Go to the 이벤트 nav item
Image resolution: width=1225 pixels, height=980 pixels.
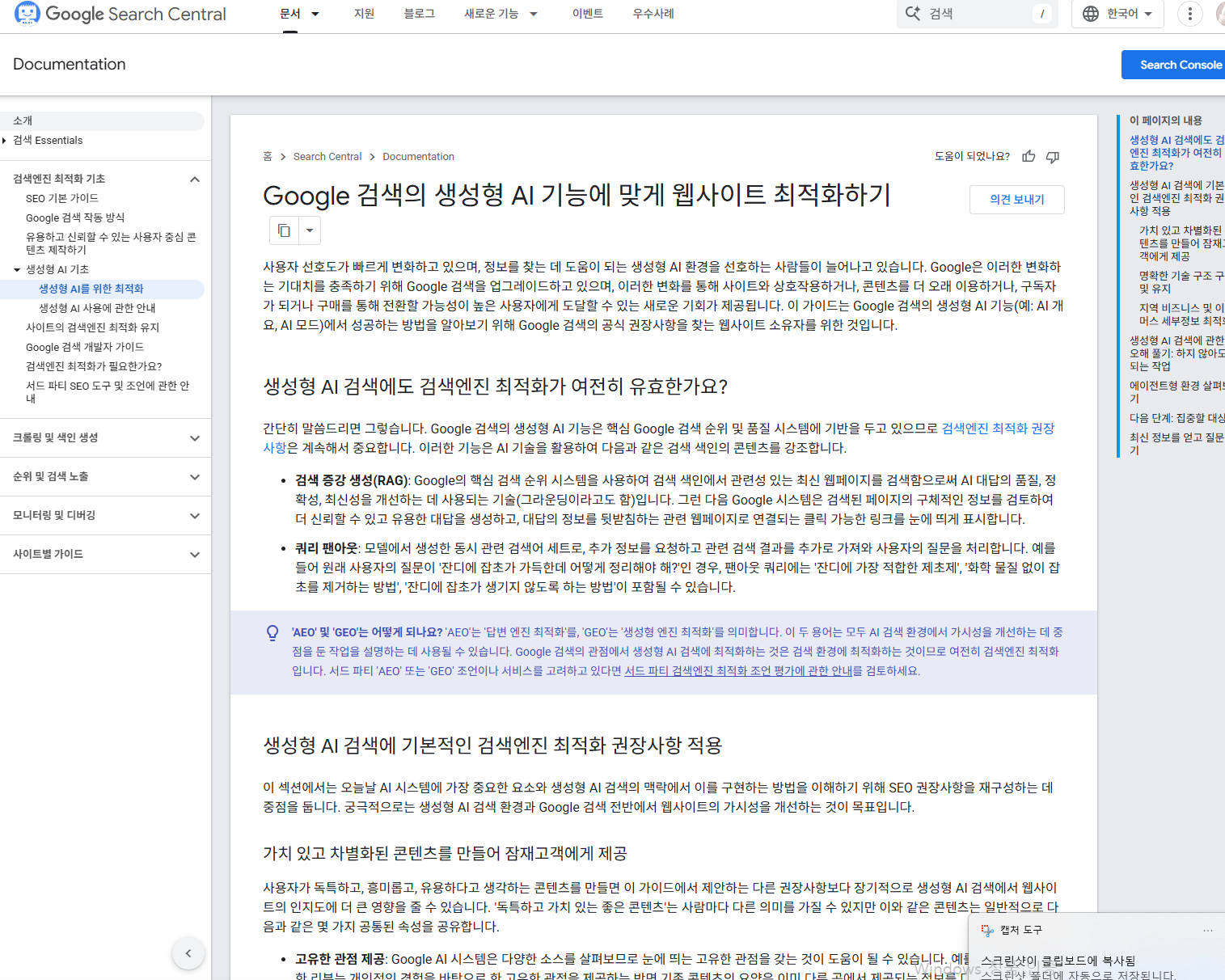click(x=588, y=14)
